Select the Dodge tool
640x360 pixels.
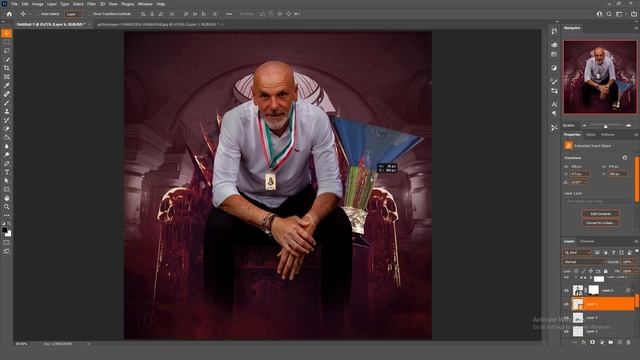coord(7,155)
